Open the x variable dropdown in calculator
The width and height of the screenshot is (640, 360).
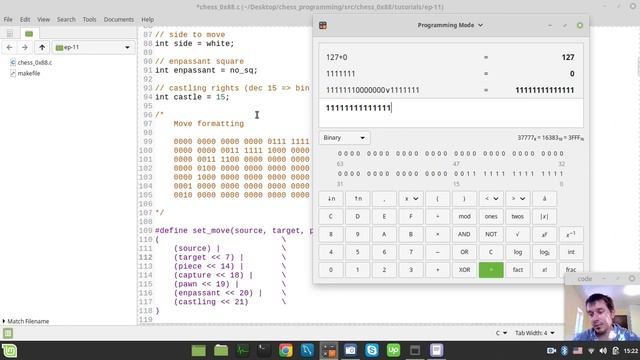[411, 199]
